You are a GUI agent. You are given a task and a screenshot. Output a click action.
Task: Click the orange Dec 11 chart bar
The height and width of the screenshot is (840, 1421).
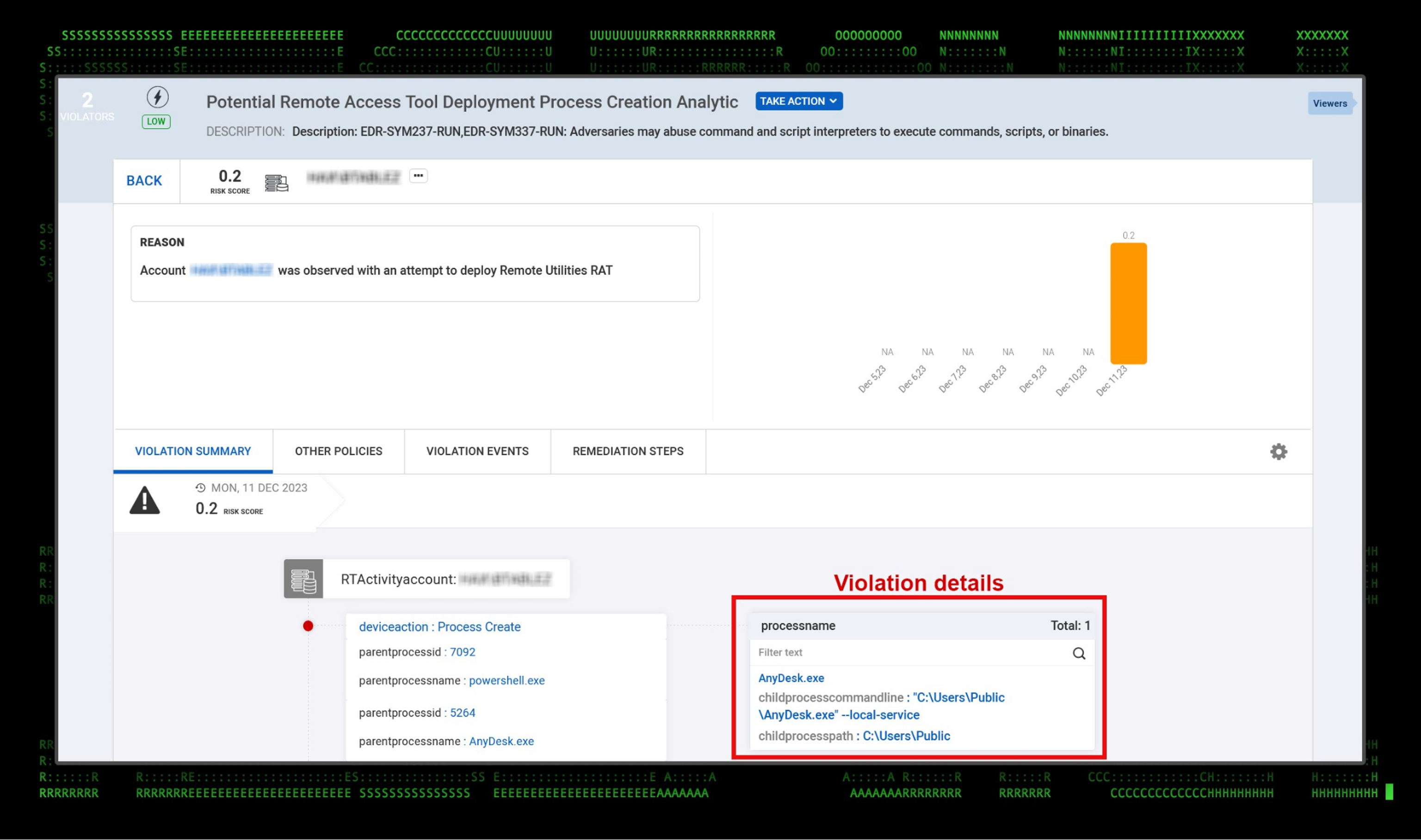click(1128, 303)
